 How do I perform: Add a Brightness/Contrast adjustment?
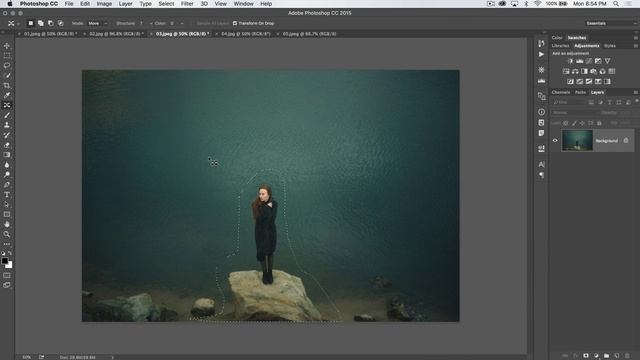(570, 61)
